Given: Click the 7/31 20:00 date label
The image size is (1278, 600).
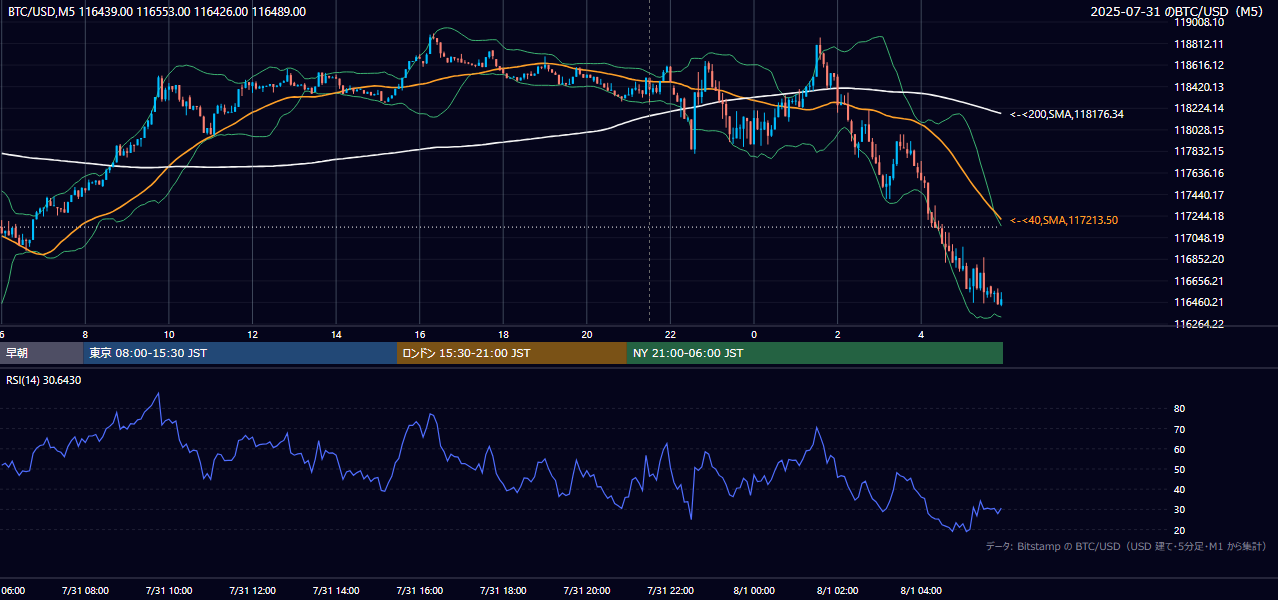Looking at the screenshot, I should 587,590.
